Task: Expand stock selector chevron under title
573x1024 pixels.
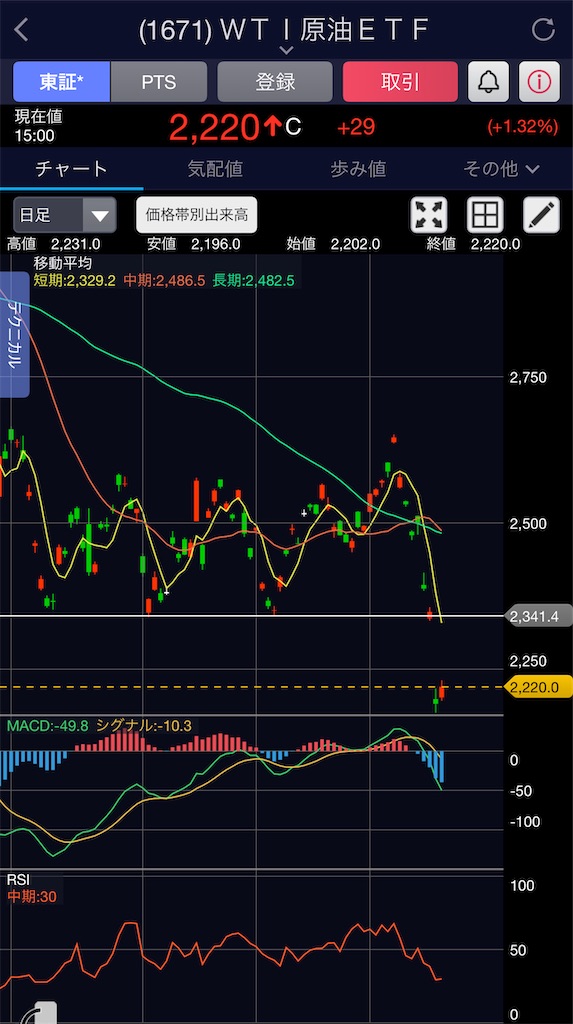Action: pos(286,51)
